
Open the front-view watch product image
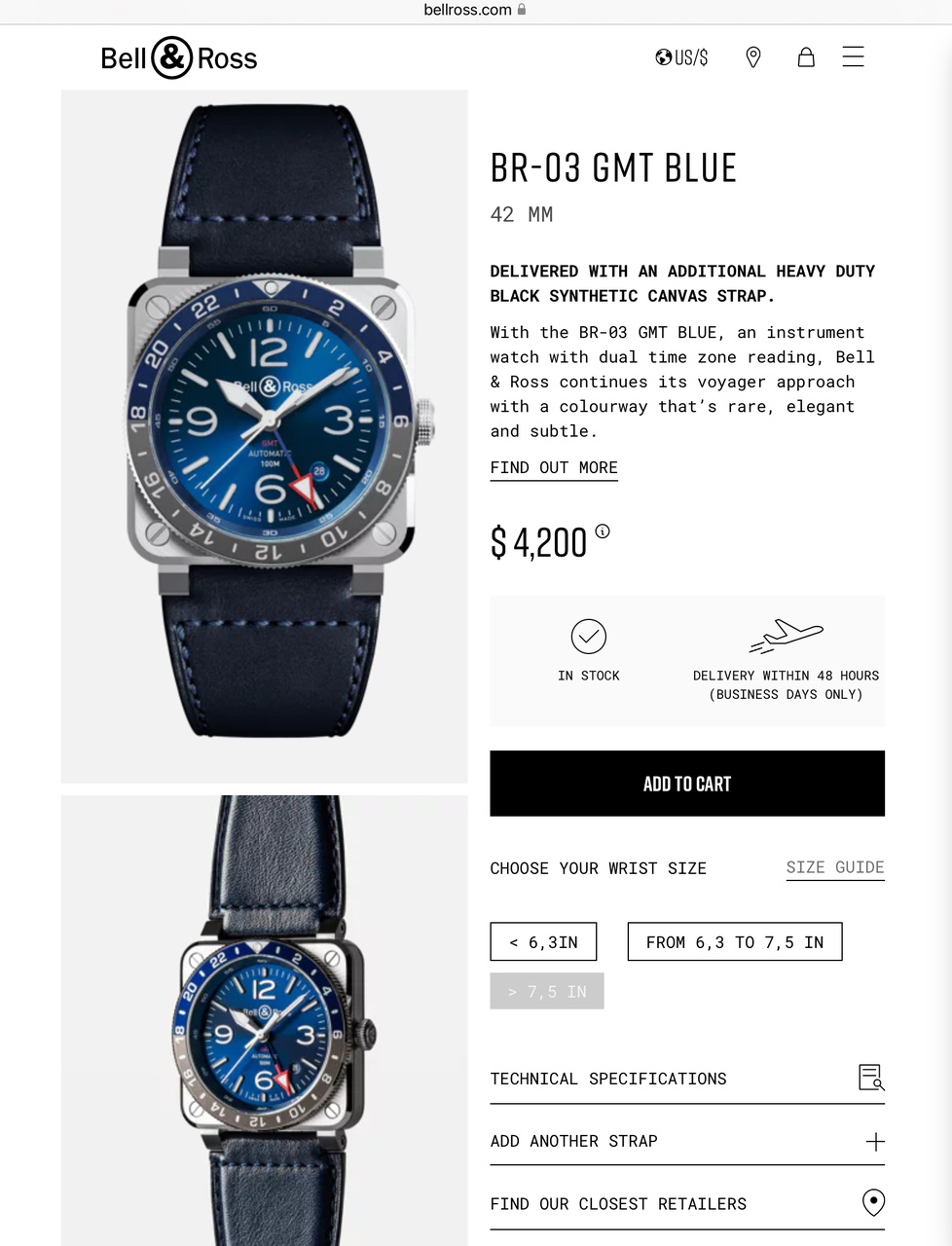[x=265, y=436]
